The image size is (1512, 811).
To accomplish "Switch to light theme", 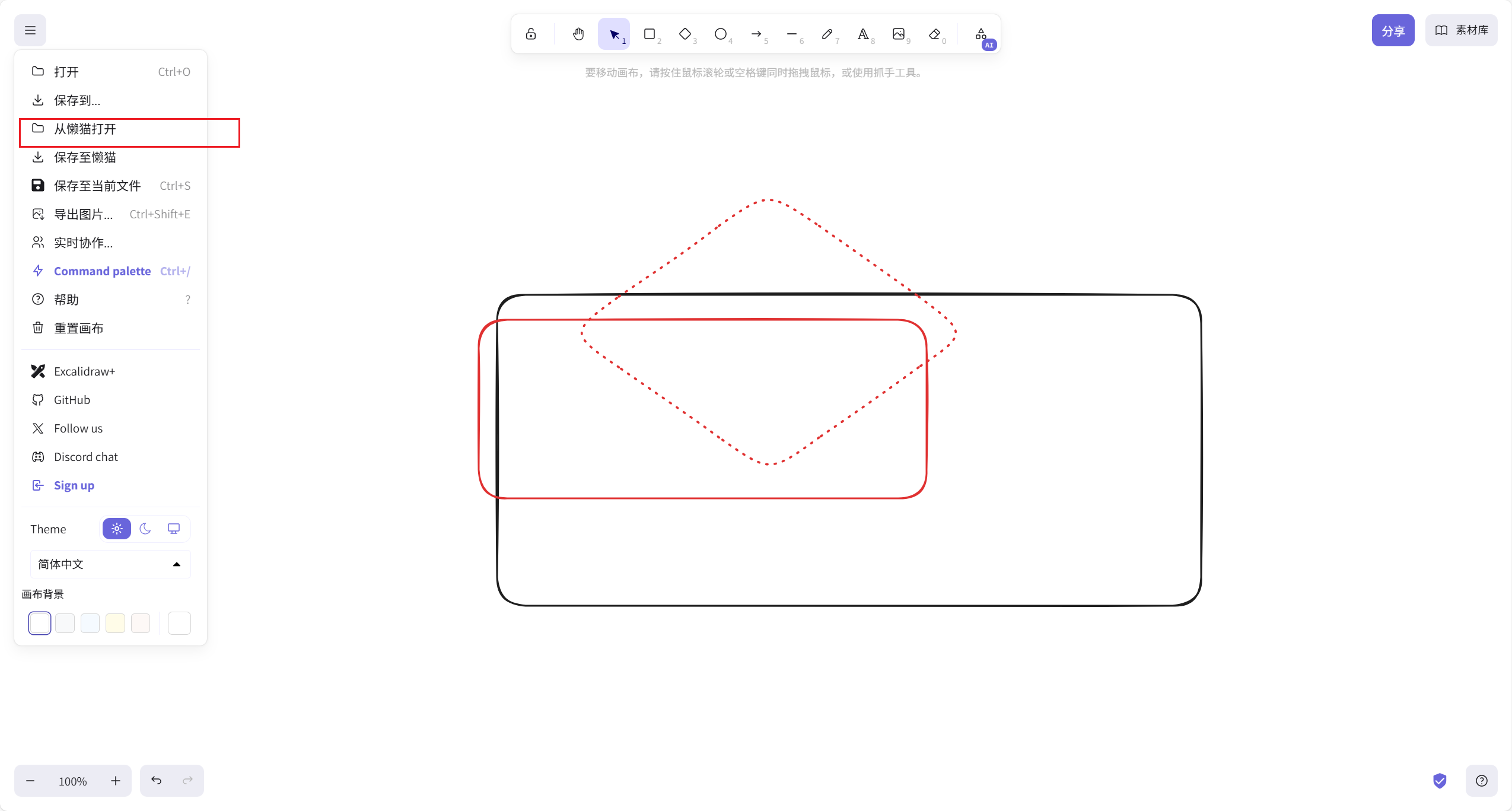I will [117, 529].
